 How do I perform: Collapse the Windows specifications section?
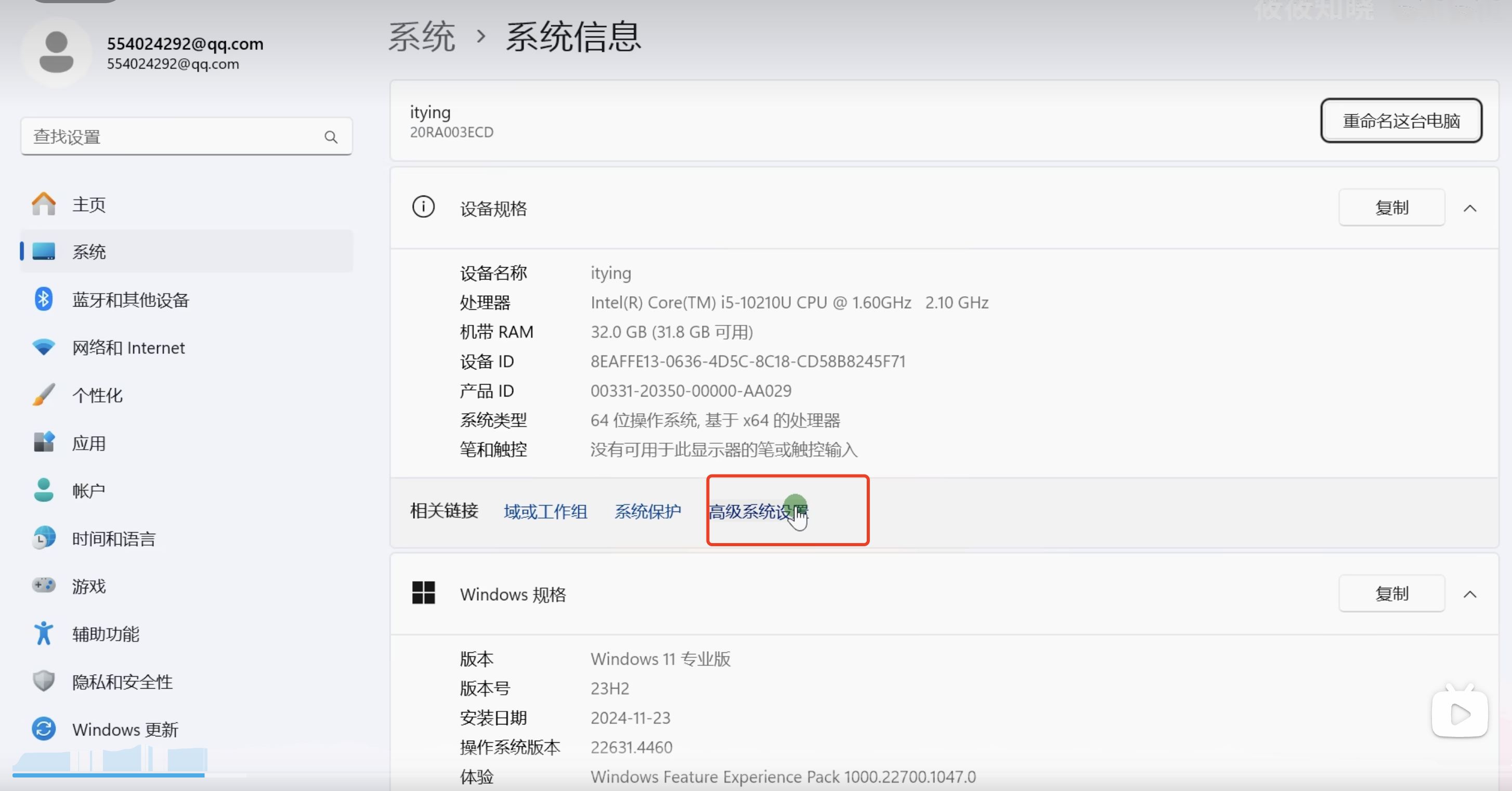pyautogui.click(x=1469, y=595)
